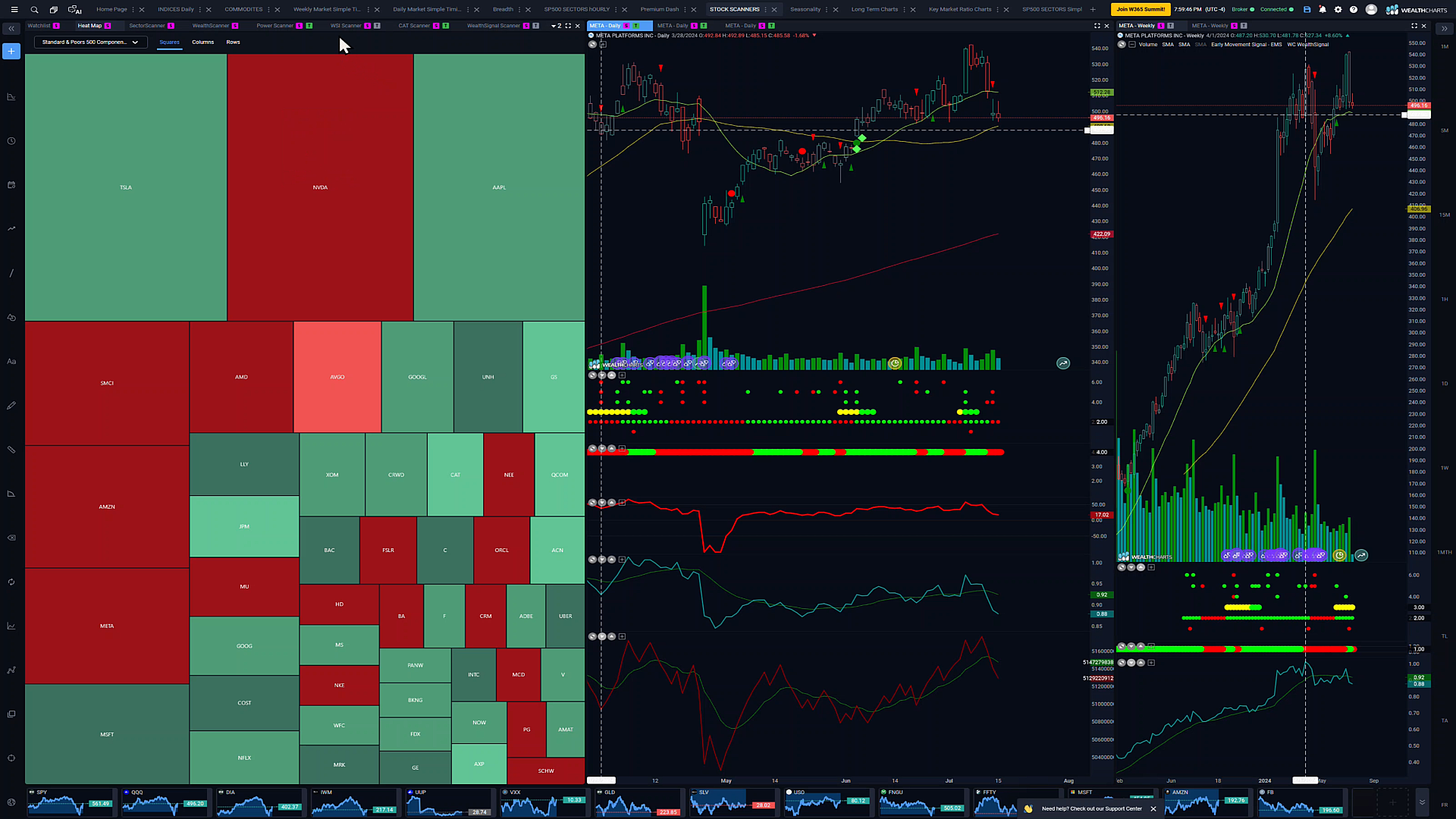
Task: Open options menu for Home Page tab
Action: tap(133, 10)
